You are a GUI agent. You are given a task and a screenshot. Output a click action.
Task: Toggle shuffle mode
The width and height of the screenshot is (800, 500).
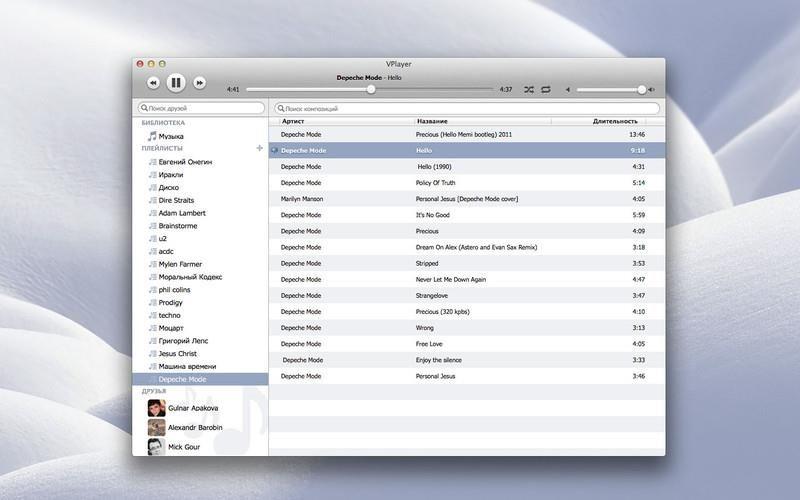529,89
